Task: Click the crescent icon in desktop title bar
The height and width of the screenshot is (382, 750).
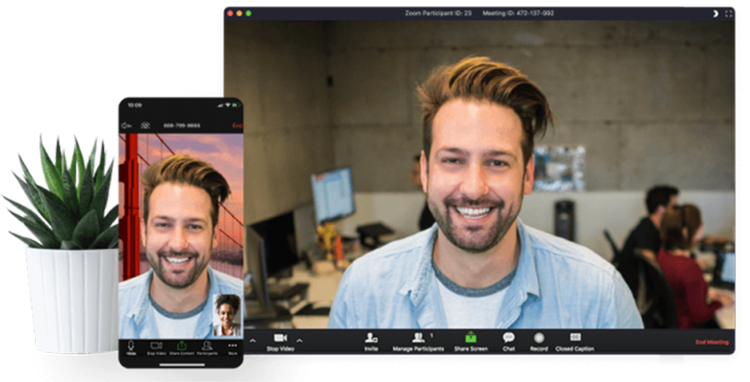Action: [716, 14]
